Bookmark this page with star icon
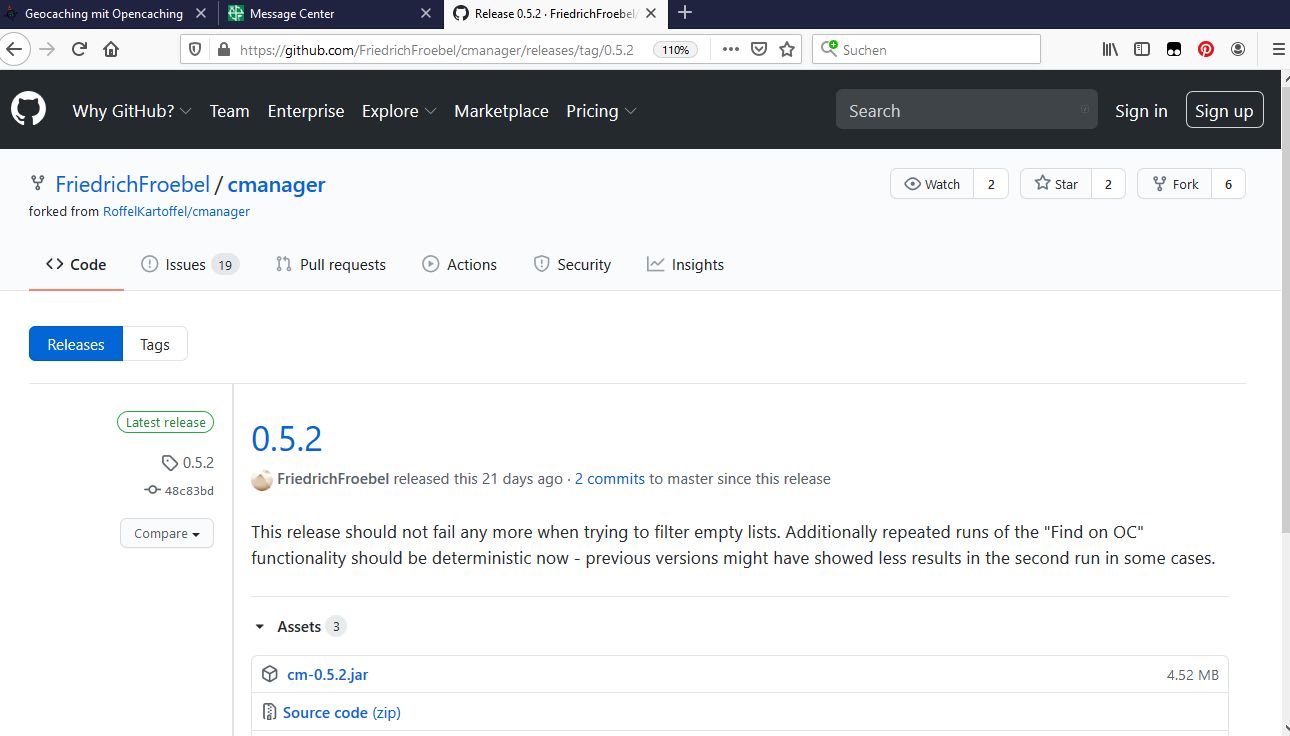The width and height of the screenshot is (1290, 736). (787, 49)
